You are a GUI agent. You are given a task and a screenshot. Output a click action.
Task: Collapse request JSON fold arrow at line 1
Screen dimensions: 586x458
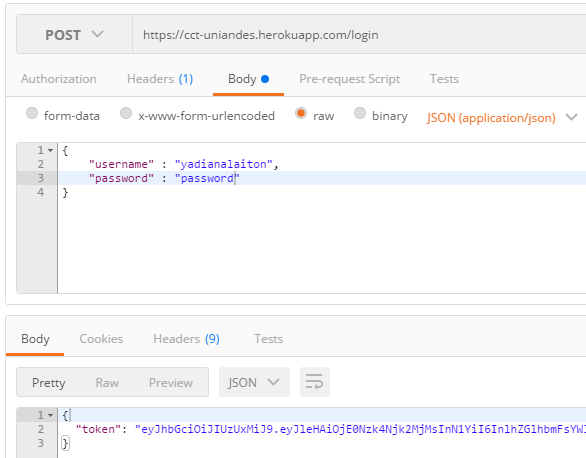pos(50,151)
